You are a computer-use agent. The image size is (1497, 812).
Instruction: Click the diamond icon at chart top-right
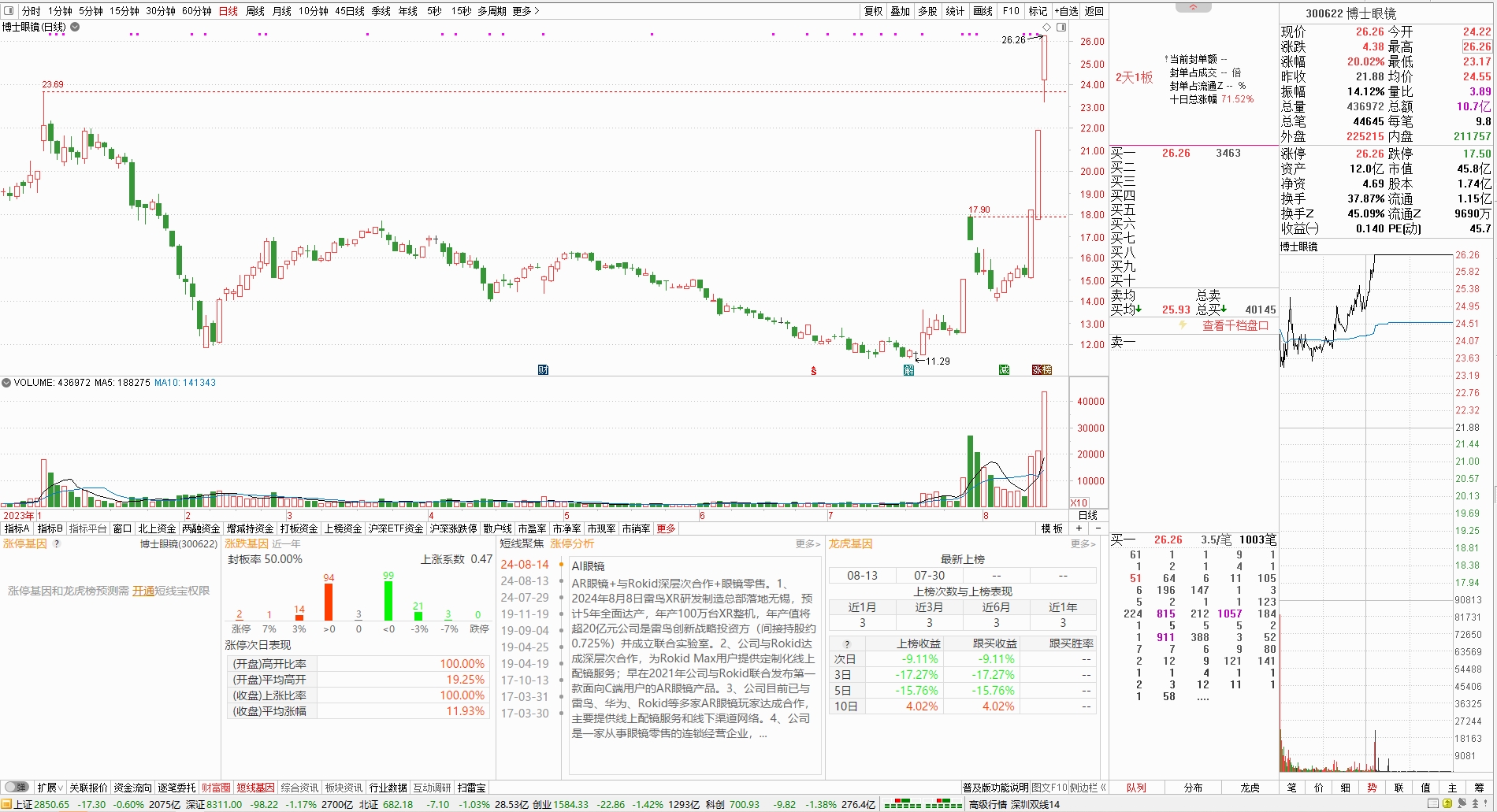point(1047,28)
